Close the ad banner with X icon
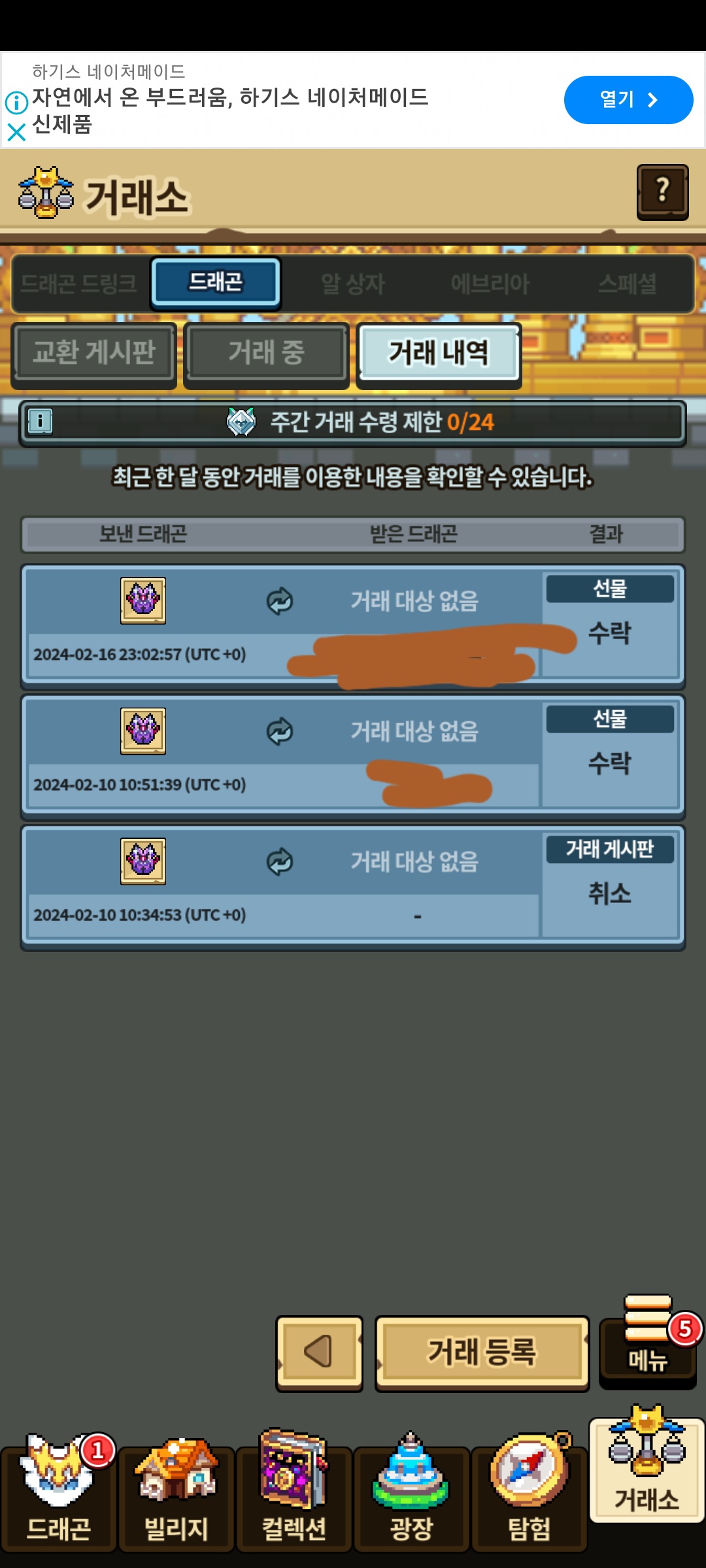This screenshot has height=1568, width=706. tap(16, 133)
